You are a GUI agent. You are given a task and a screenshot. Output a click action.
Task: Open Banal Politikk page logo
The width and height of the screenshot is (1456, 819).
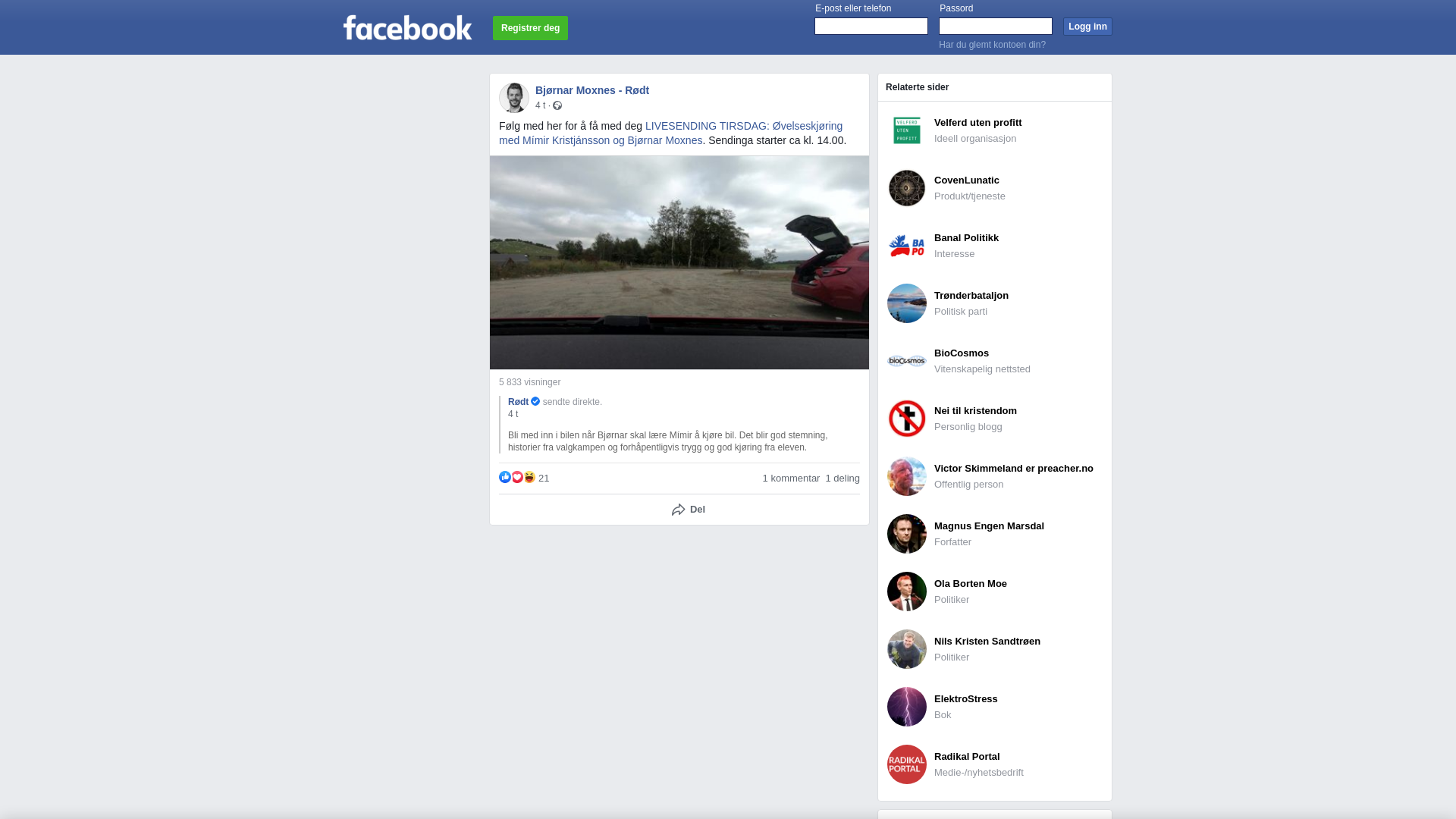[x=907, y=246]
